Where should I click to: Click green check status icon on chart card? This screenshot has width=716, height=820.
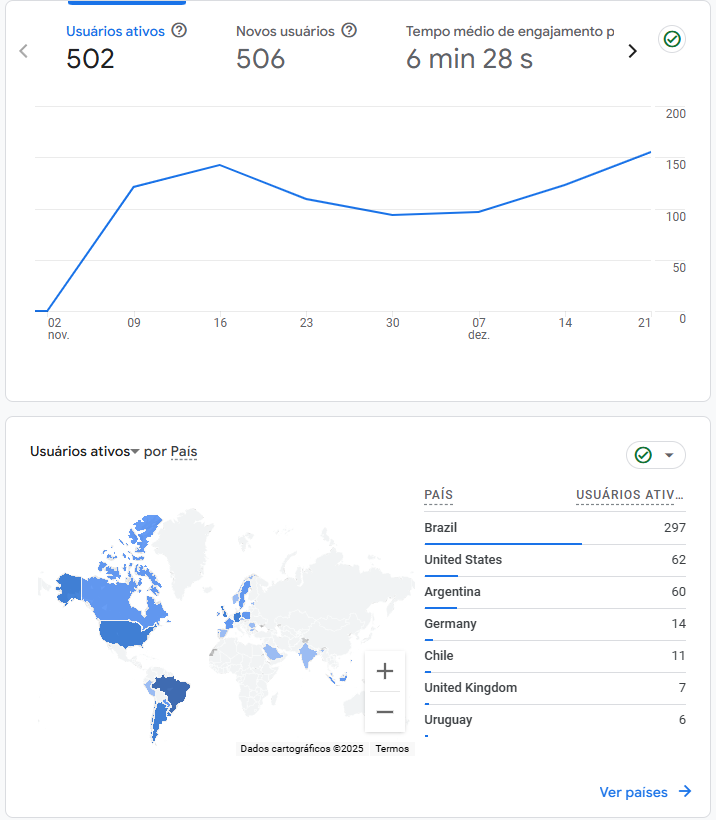pyautogui.click(x=672, y=39)
